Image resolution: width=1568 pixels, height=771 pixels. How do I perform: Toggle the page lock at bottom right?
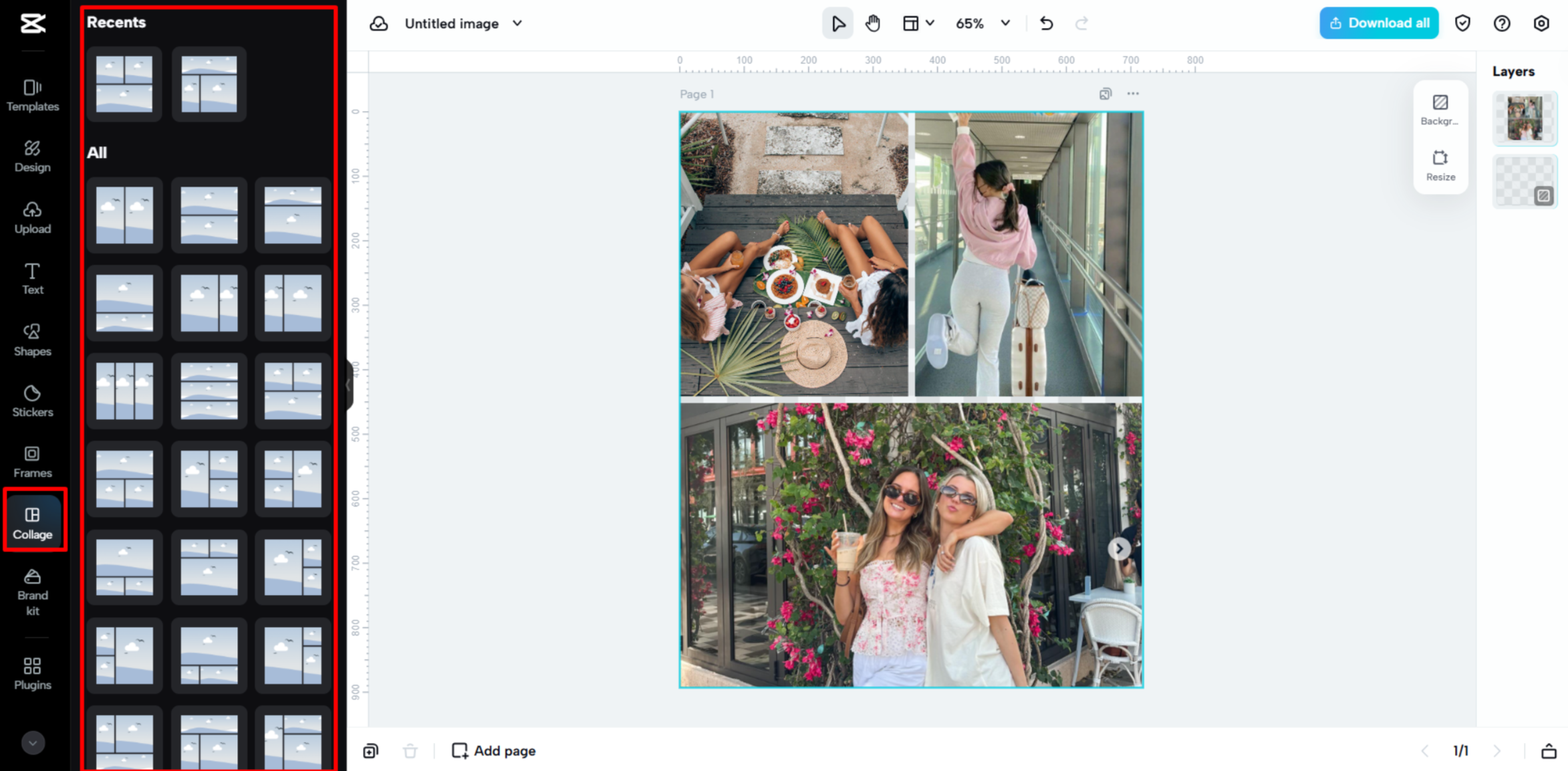click(x=1551, y=750)
